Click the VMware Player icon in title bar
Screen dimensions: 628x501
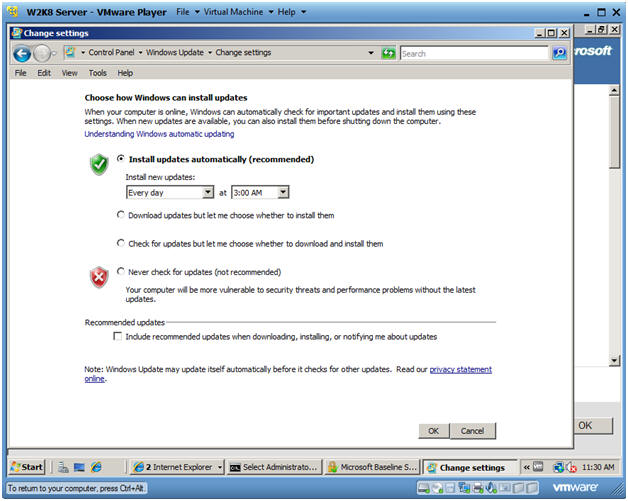point(13,12)
